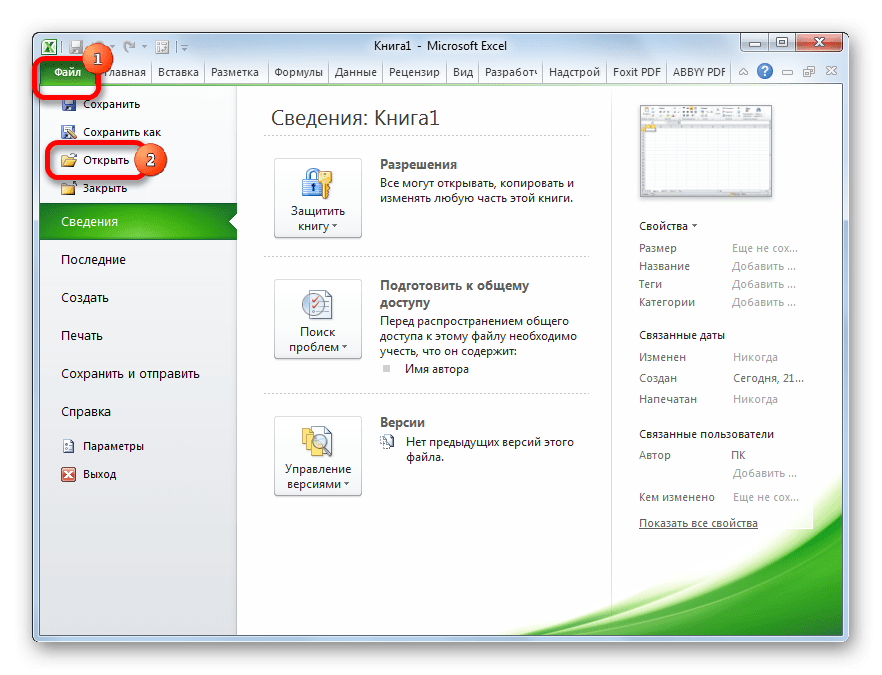882x675 pixels.
Task: Open the Создать section
Action: coord(84,298)
